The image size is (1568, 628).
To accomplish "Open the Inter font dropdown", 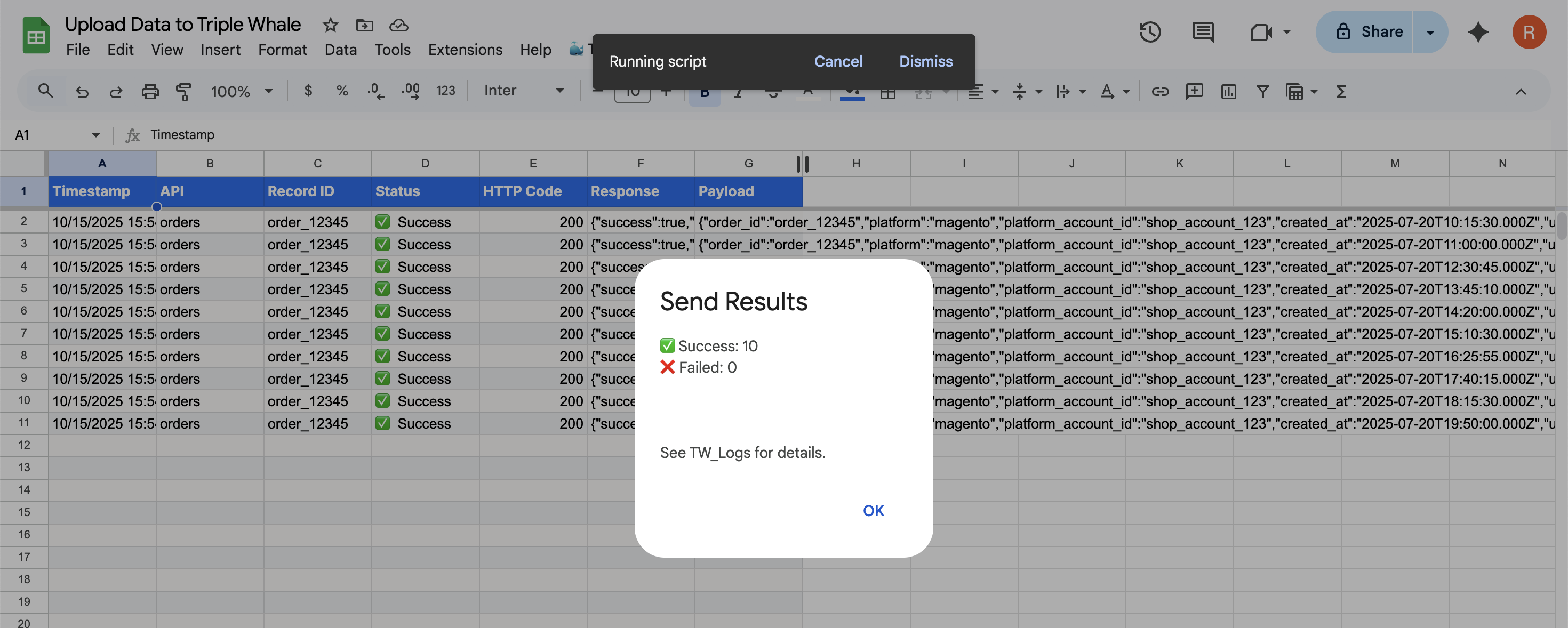I will click(524, 91).
